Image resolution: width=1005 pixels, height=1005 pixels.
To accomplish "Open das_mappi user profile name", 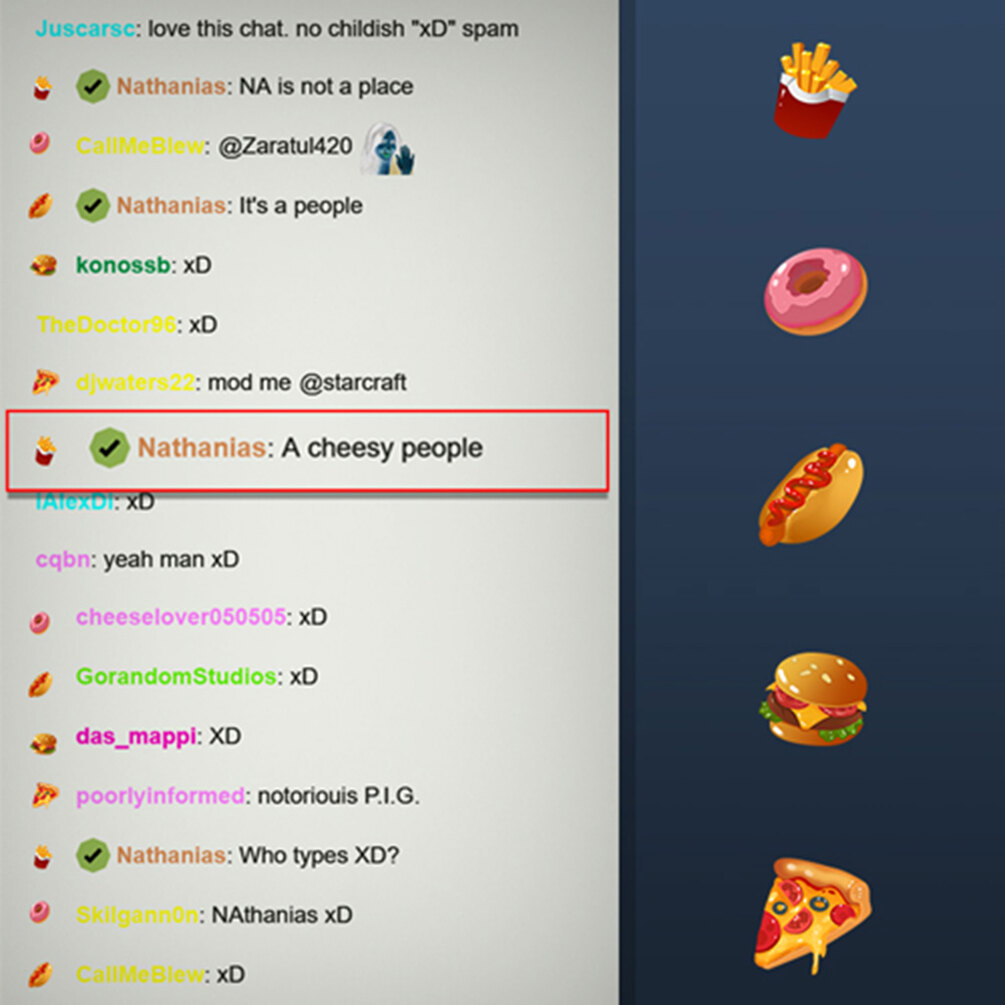I will [x=136, y=737].
